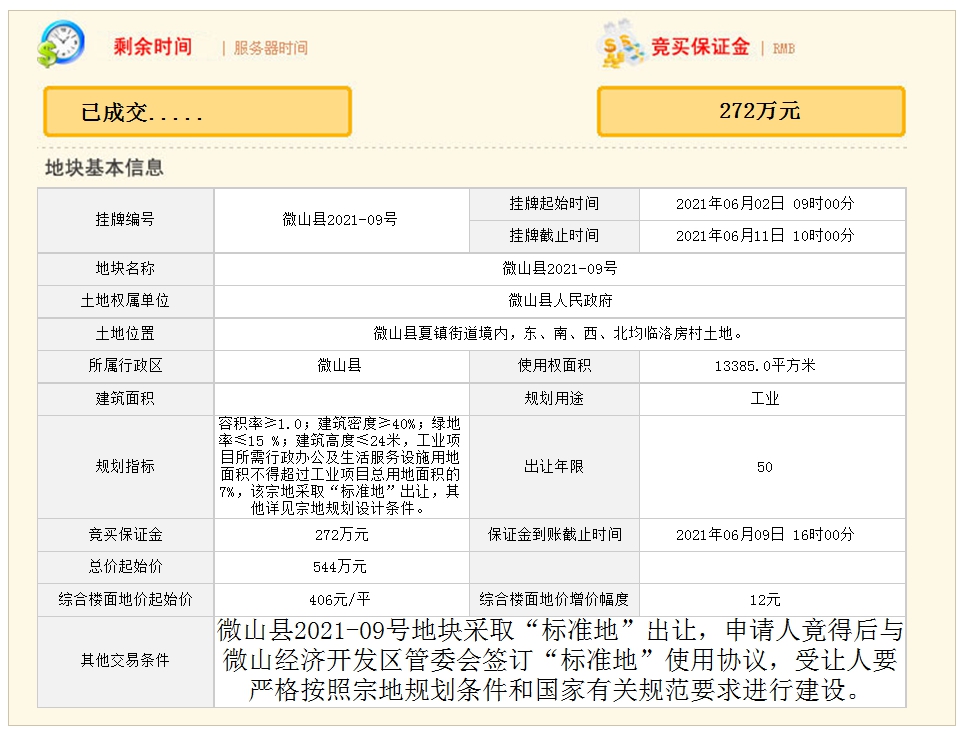Click the 规划指标 label

pyautogui.click(x=125, y=467)
